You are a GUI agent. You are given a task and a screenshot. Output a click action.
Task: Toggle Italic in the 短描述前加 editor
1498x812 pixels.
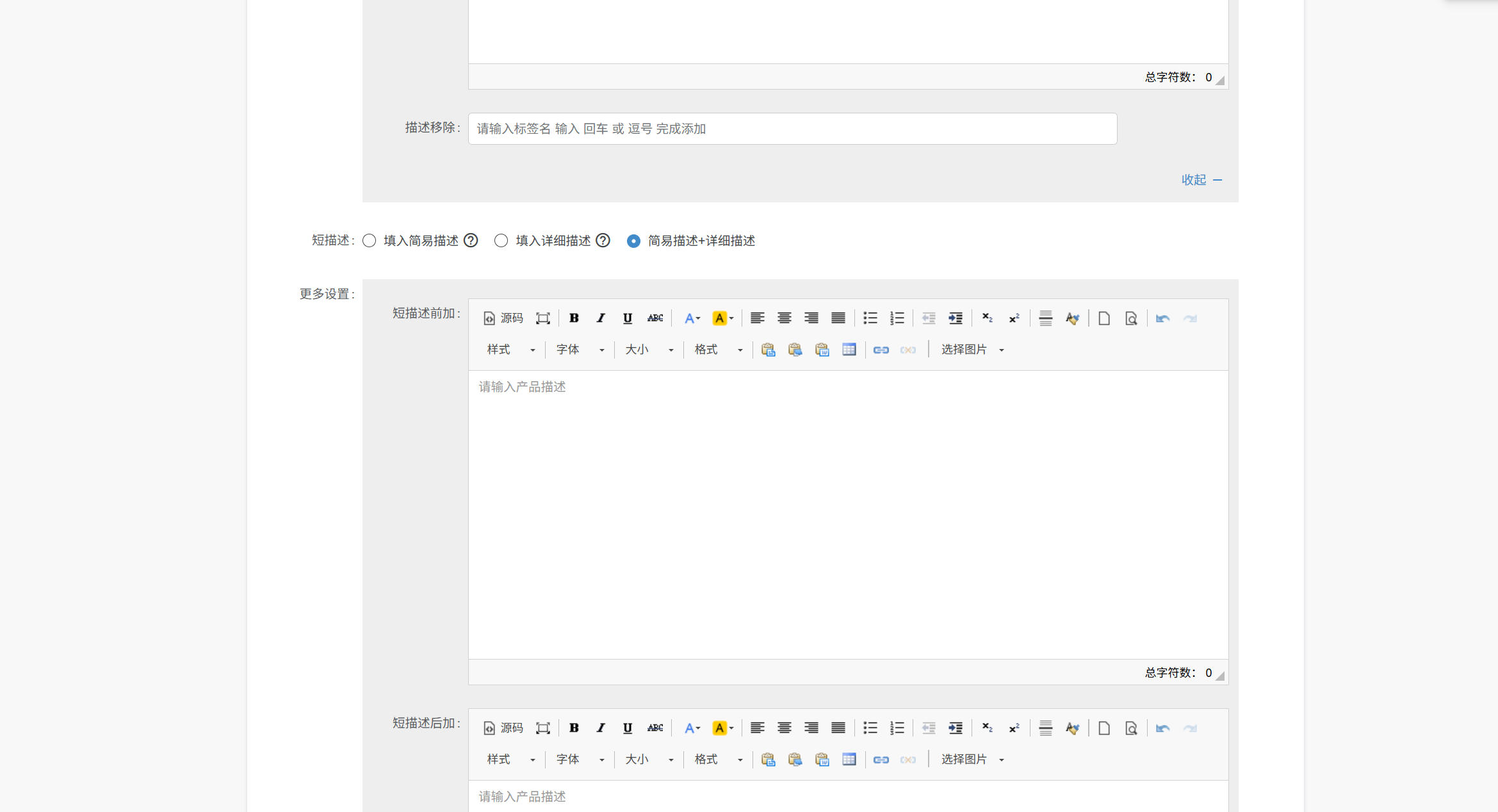tap(601, 318)
